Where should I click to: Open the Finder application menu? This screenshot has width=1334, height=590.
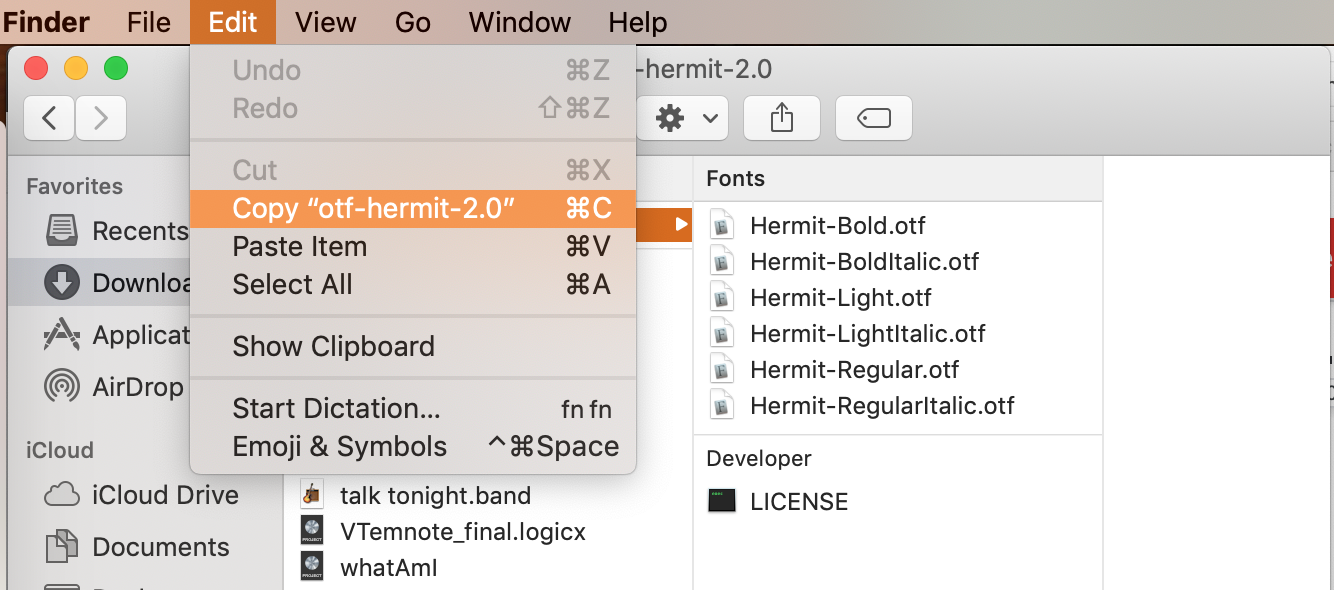[47, 22]
